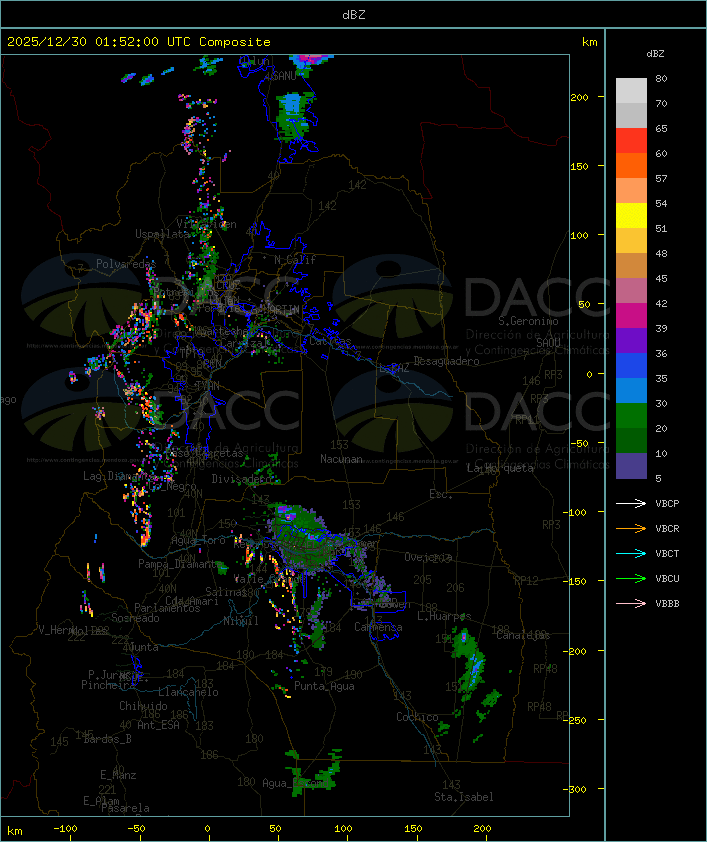This screenshot has width=707, height=842.
Task: Click the green VBCU arrow in legend
Action: (x=631, y=578)
